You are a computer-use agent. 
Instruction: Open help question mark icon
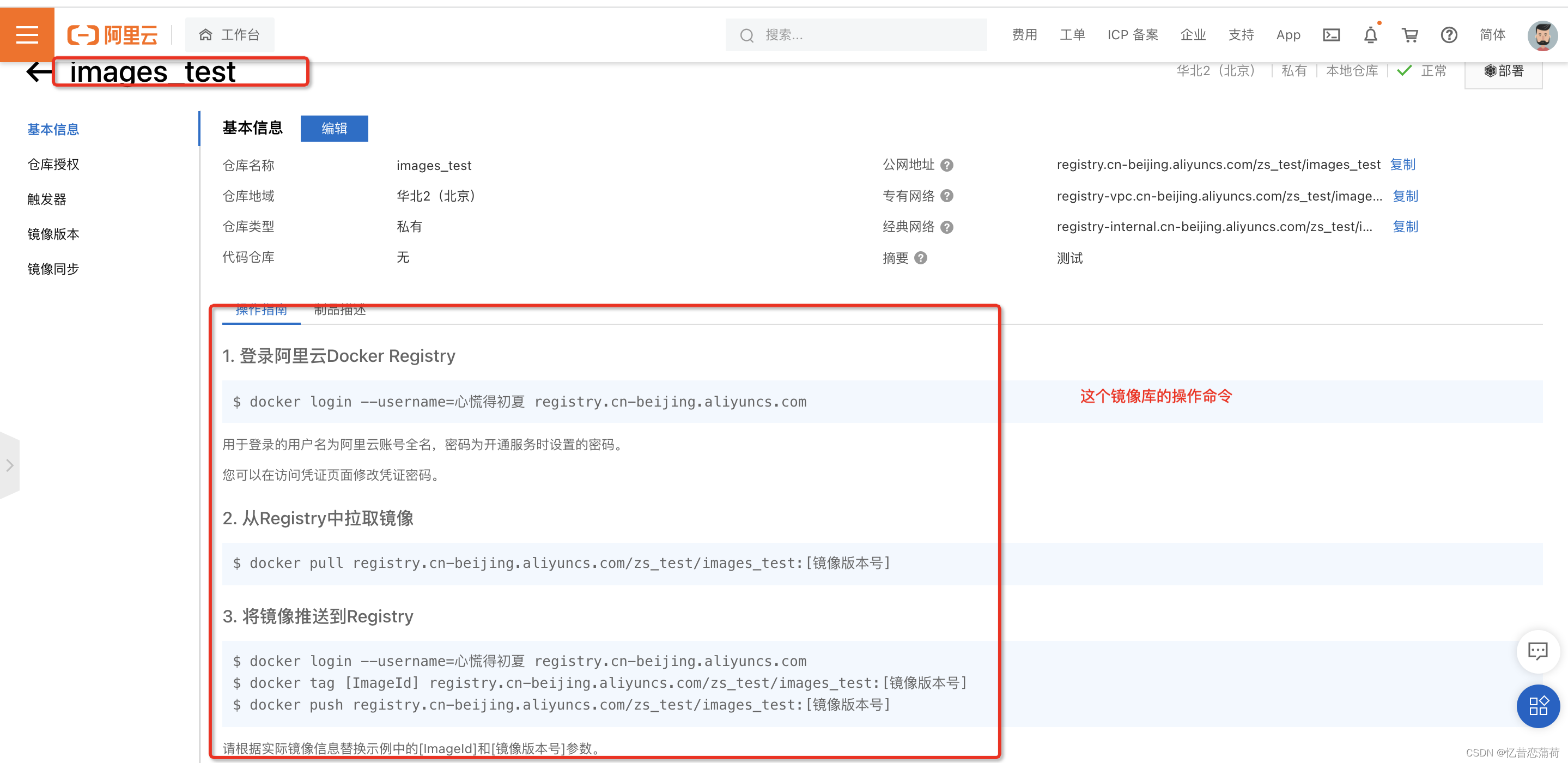coord(1449,35)
